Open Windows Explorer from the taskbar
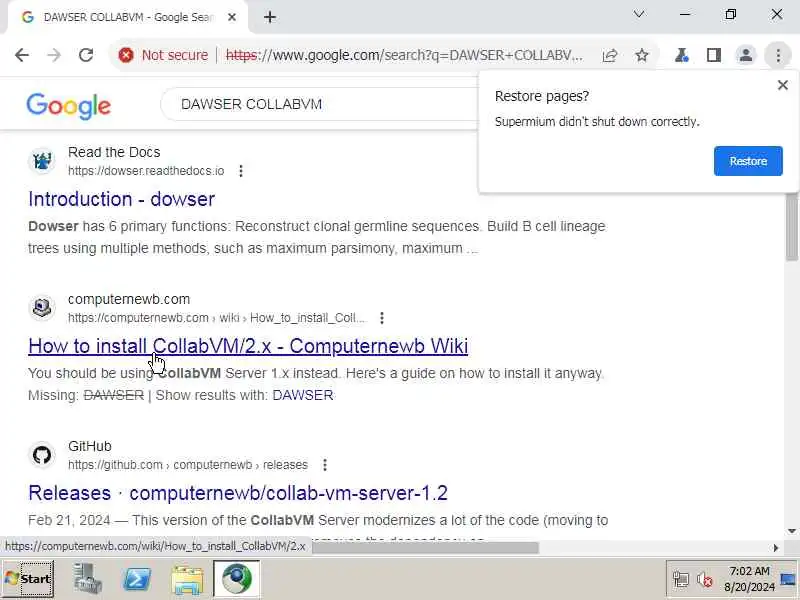 187,579
